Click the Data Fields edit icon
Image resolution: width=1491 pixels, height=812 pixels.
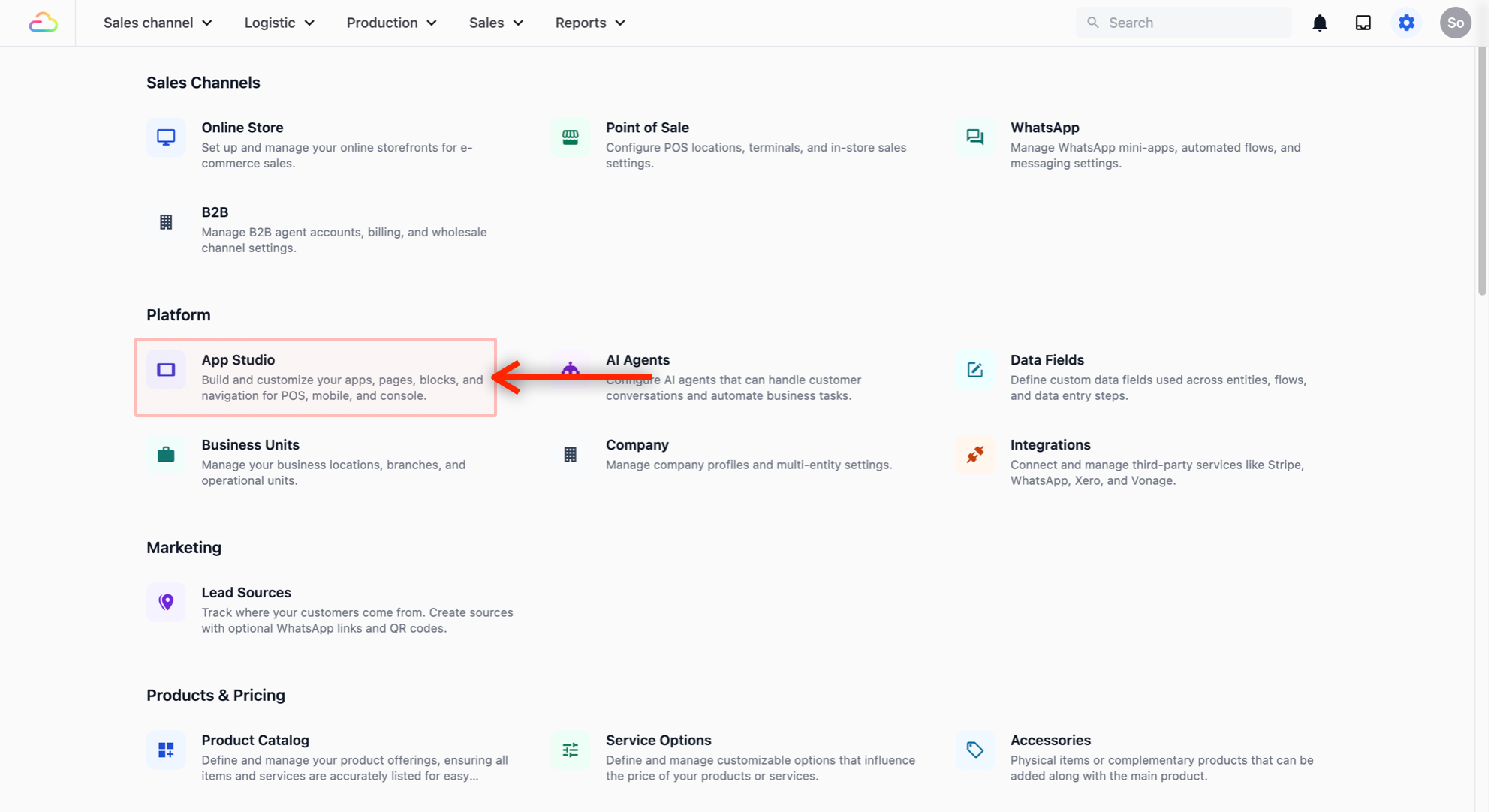click(x=974, y=370)
